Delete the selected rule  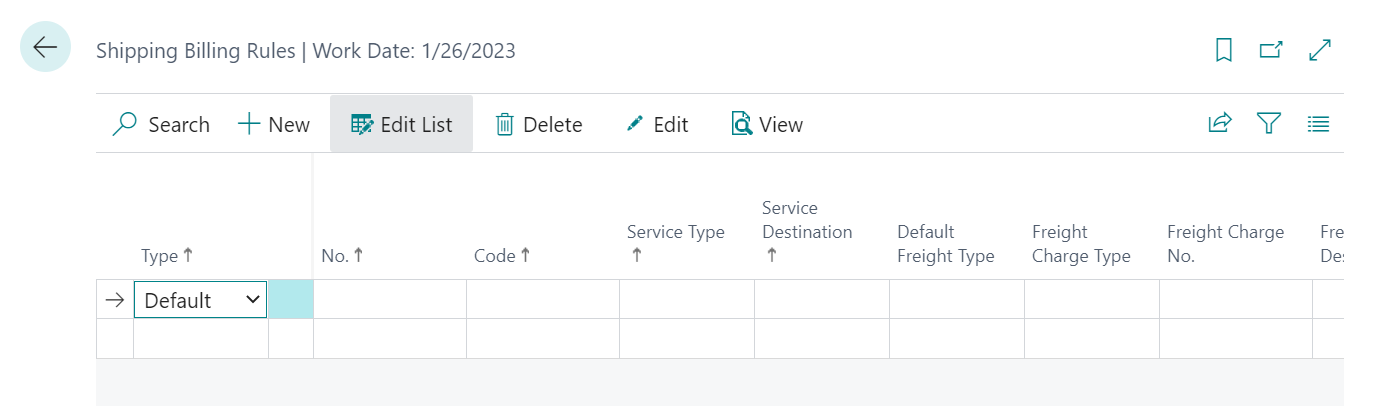[x=539, y=125]
